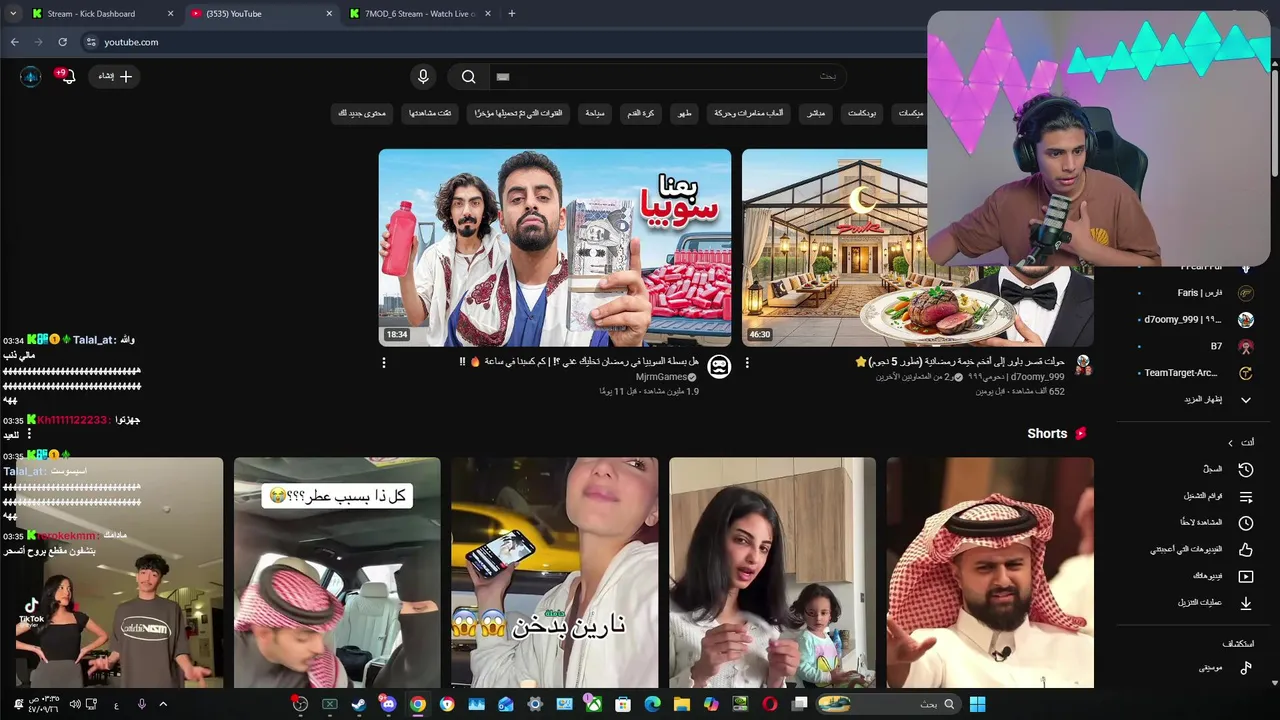
Task: Show hidden system tray icons
Action: point(163,704)
